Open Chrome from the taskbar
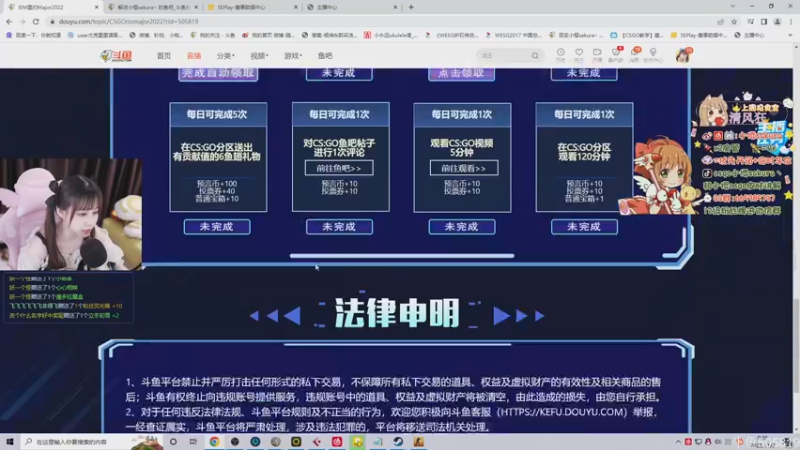Viewport: 800px width, 450px height. [214, 441]
